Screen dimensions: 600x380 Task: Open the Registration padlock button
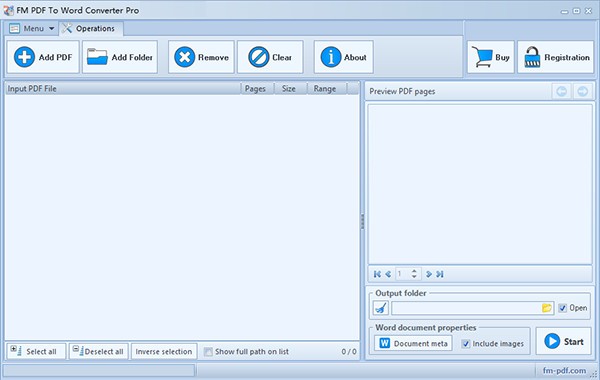click(556, 57)
